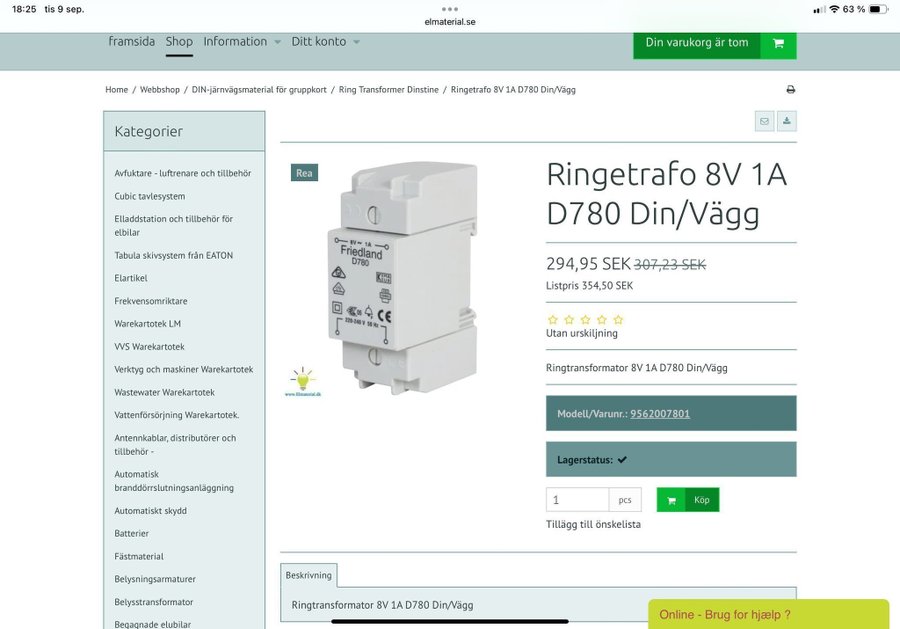
Task: Rate product with the fifth star
Action: click(x=618, y=320)
